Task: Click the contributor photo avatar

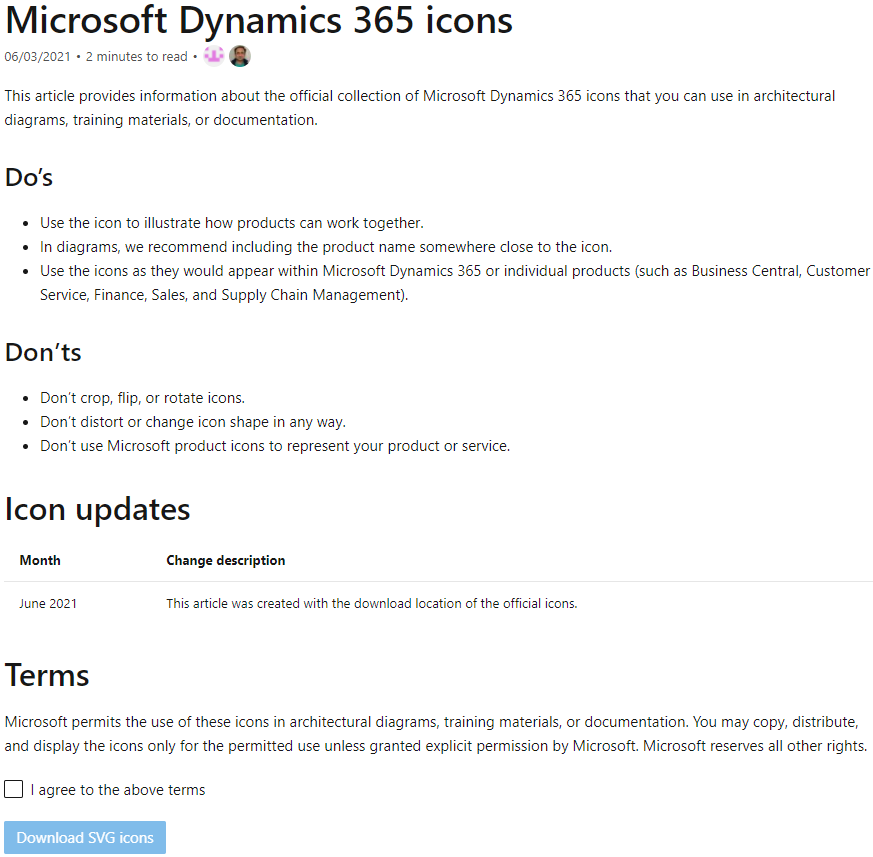Action: [x=240, y=56]
